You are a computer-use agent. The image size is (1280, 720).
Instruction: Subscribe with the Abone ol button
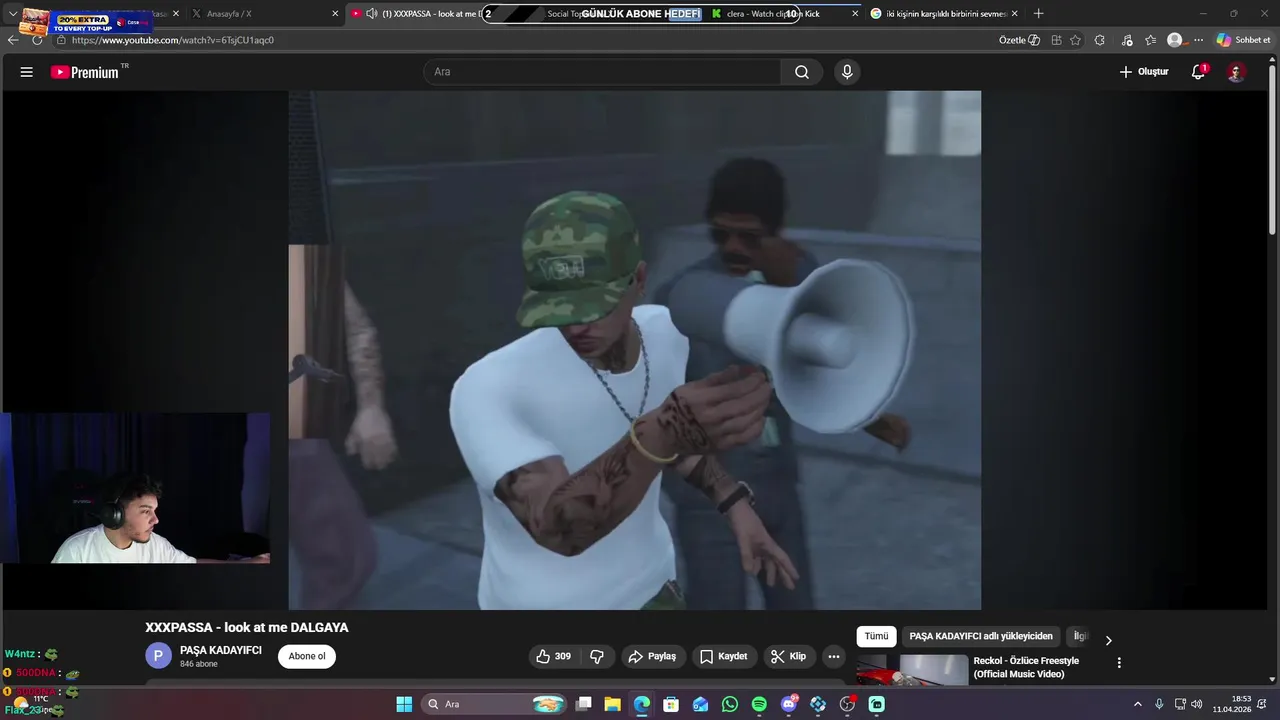(x=307, y=656)
